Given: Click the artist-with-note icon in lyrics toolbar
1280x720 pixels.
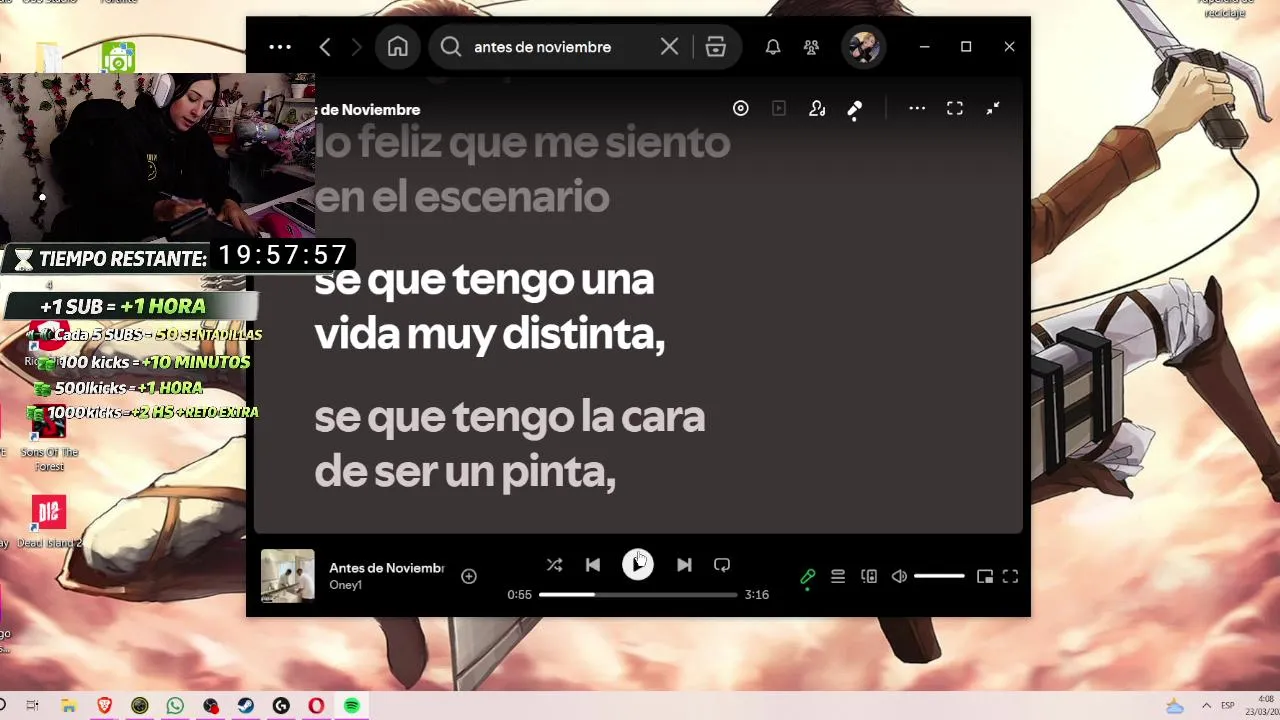Looking at the screenshot, I should [817, 108].
